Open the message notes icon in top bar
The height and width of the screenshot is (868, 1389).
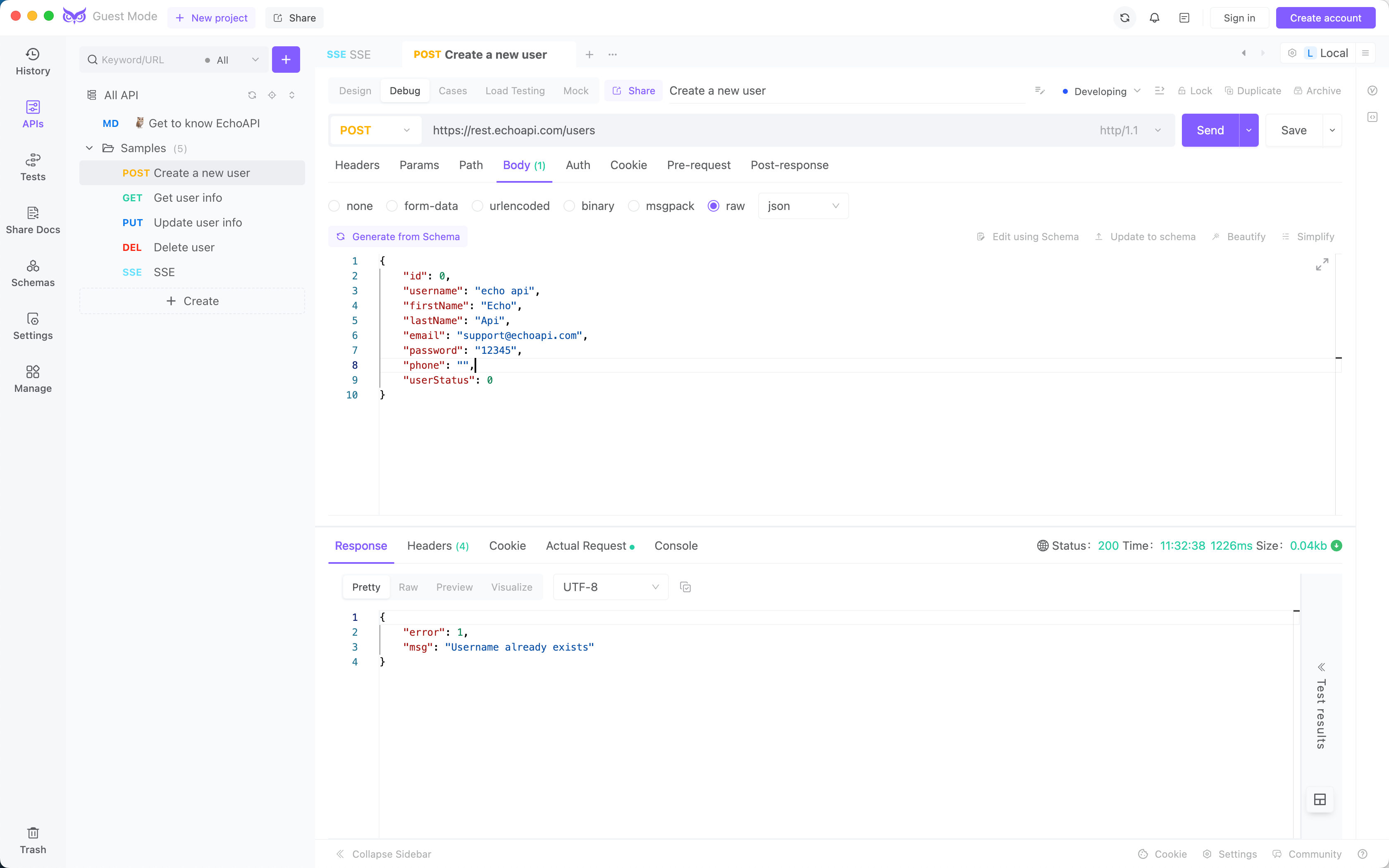point(1184,18)
